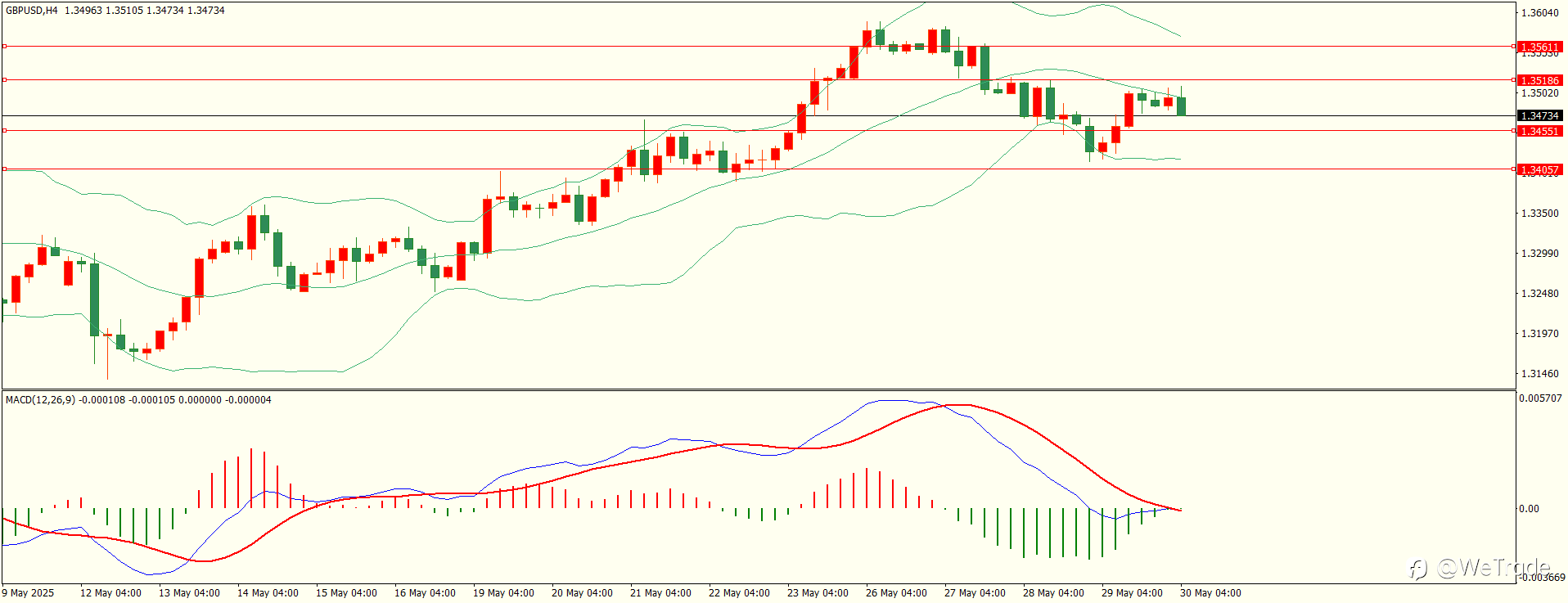This screenshot has width=1568, height=603.
Task: Select the left handle of 1.35186 line
Action: pos(4,80)
